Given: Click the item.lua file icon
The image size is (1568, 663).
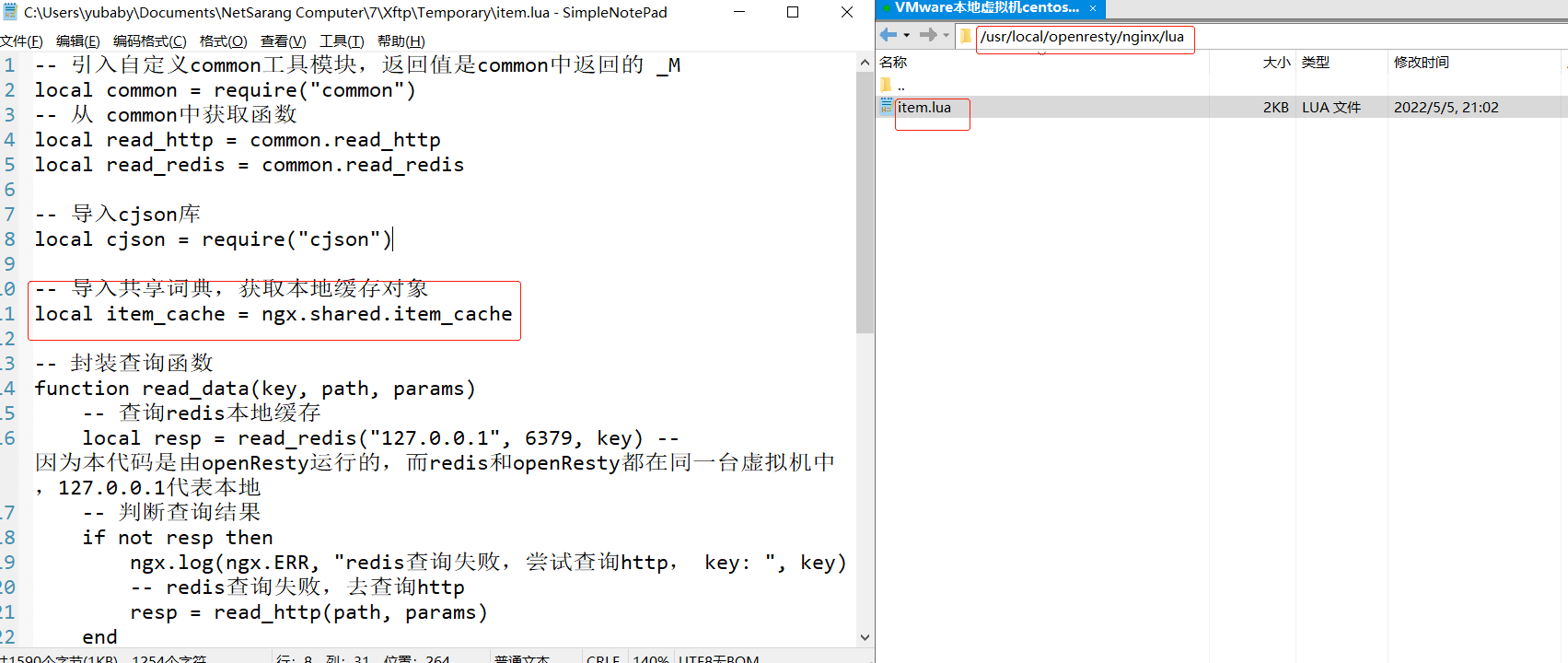Looking at the screenshot, I should (887, 106).
